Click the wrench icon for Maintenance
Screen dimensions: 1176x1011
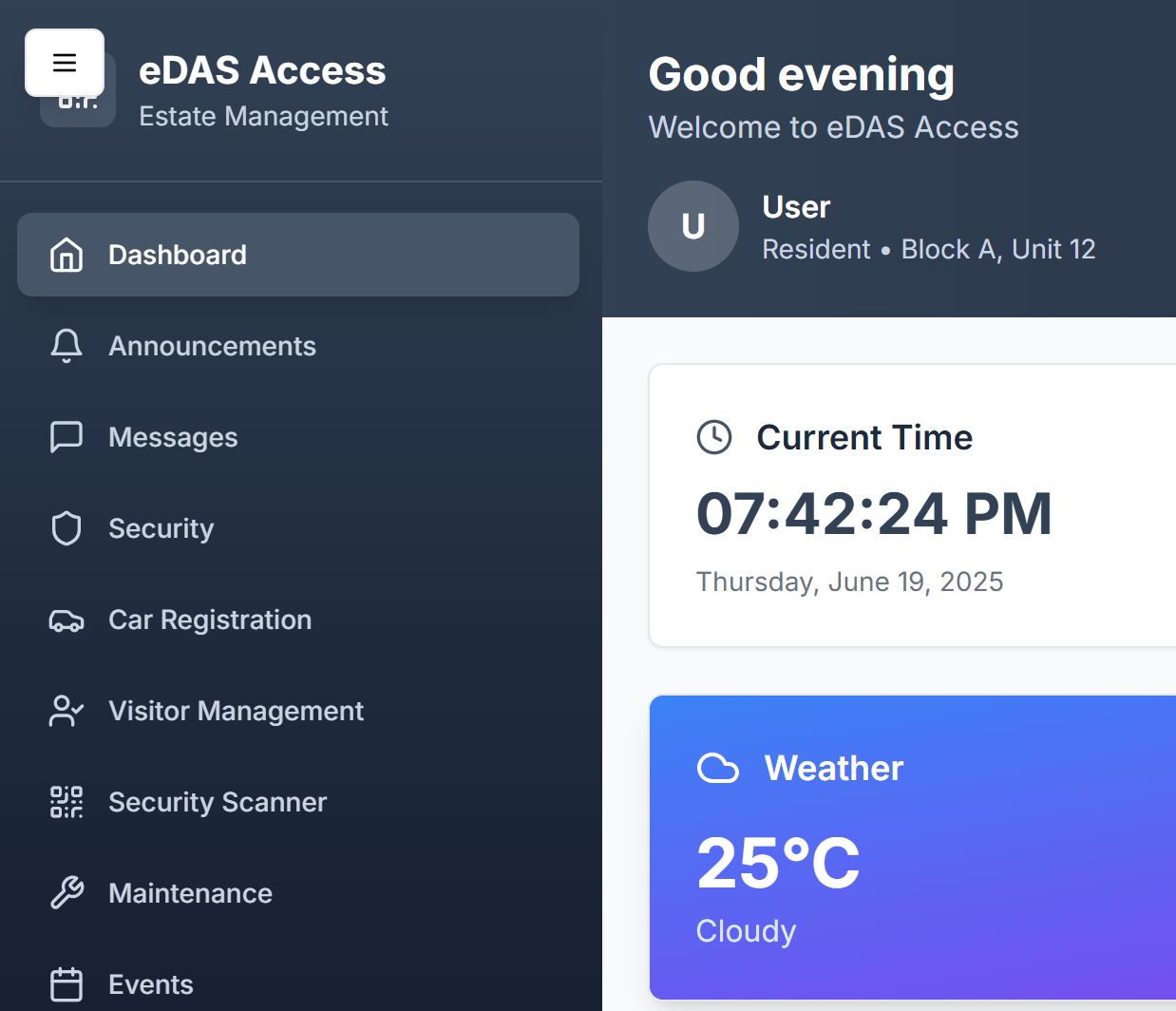pos(66,893)
